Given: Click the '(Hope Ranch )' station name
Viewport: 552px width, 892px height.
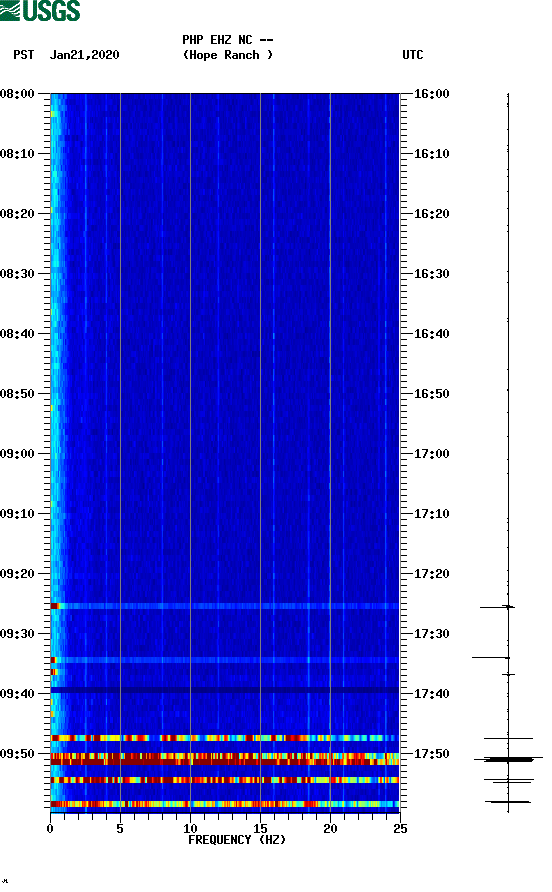Looking at the screenshot, I should click(228, 55).
